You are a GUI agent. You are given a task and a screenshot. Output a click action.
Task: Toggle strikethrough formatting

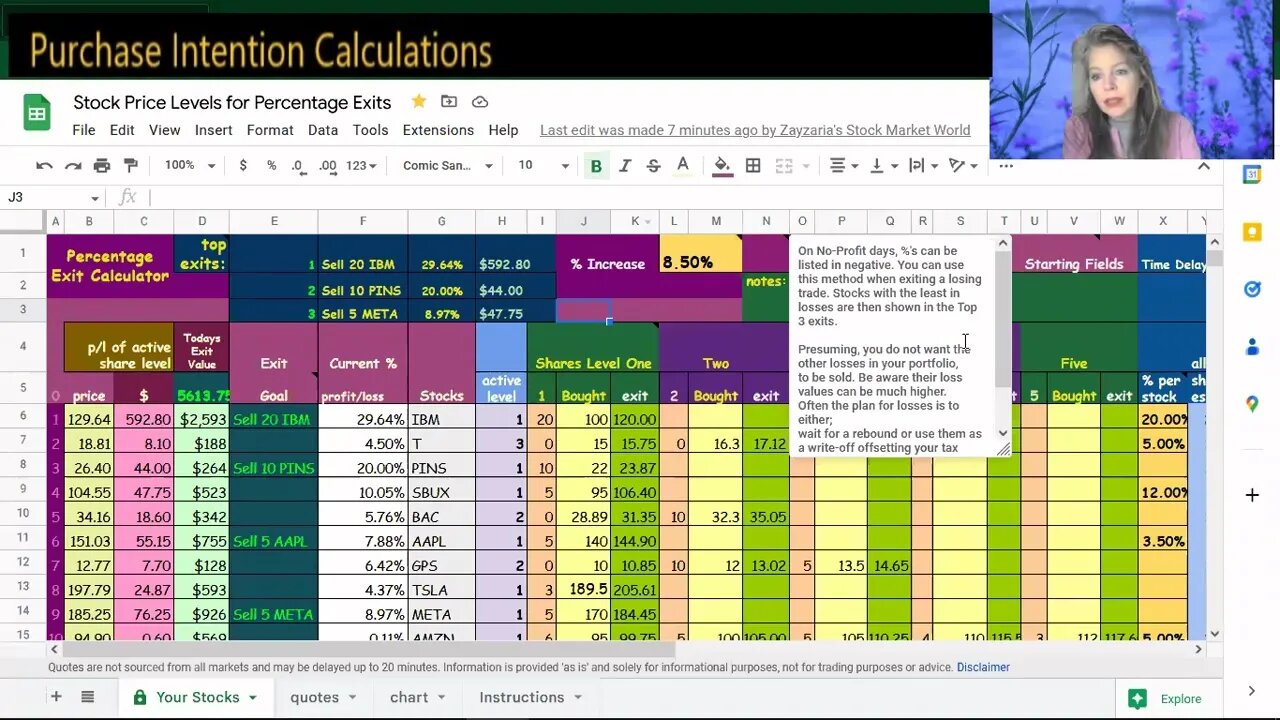tap(654, 166)
